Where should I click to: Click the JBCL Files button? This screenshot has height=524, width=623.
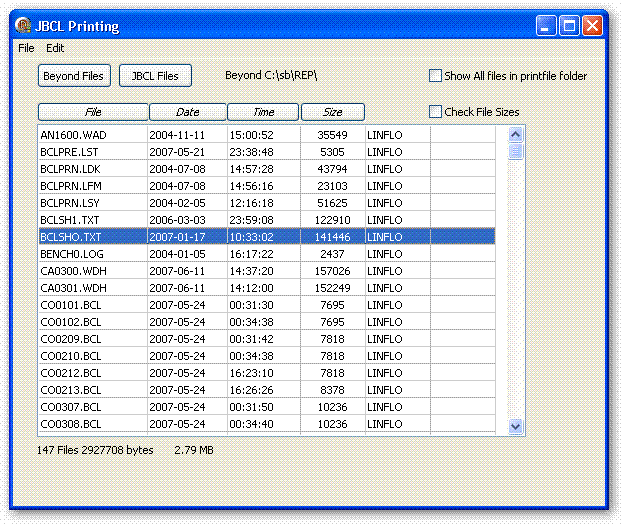click(x=155, y=76)
